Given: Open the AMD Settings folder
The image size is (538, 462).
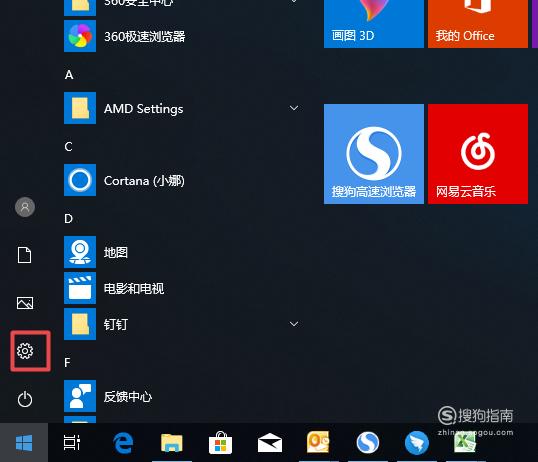Looking at the screenshot, I should click(x=184, y=108).
